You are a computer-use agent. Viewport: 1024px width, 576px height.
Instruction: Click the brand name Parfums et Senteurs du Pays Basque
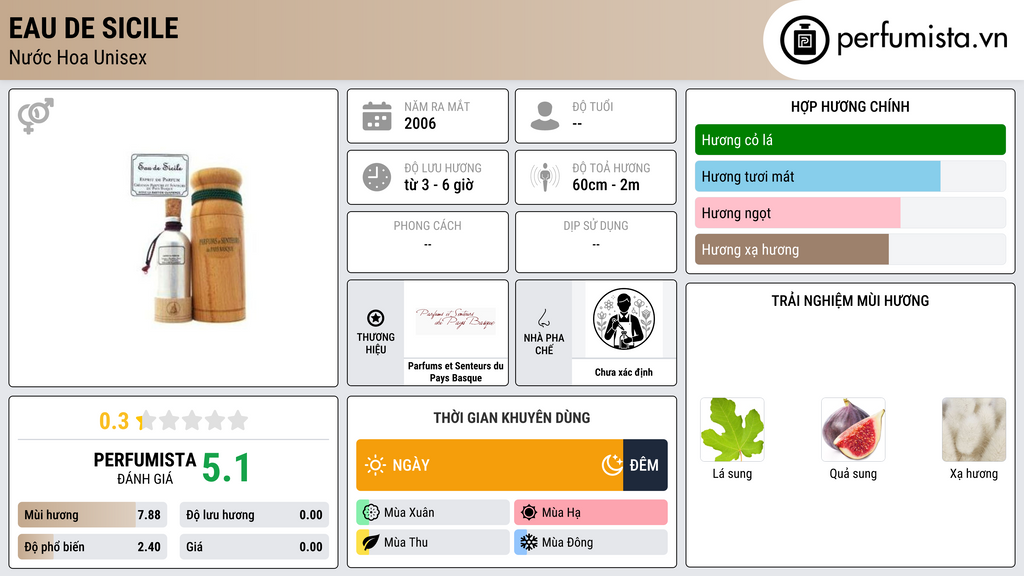pos(456,372)
